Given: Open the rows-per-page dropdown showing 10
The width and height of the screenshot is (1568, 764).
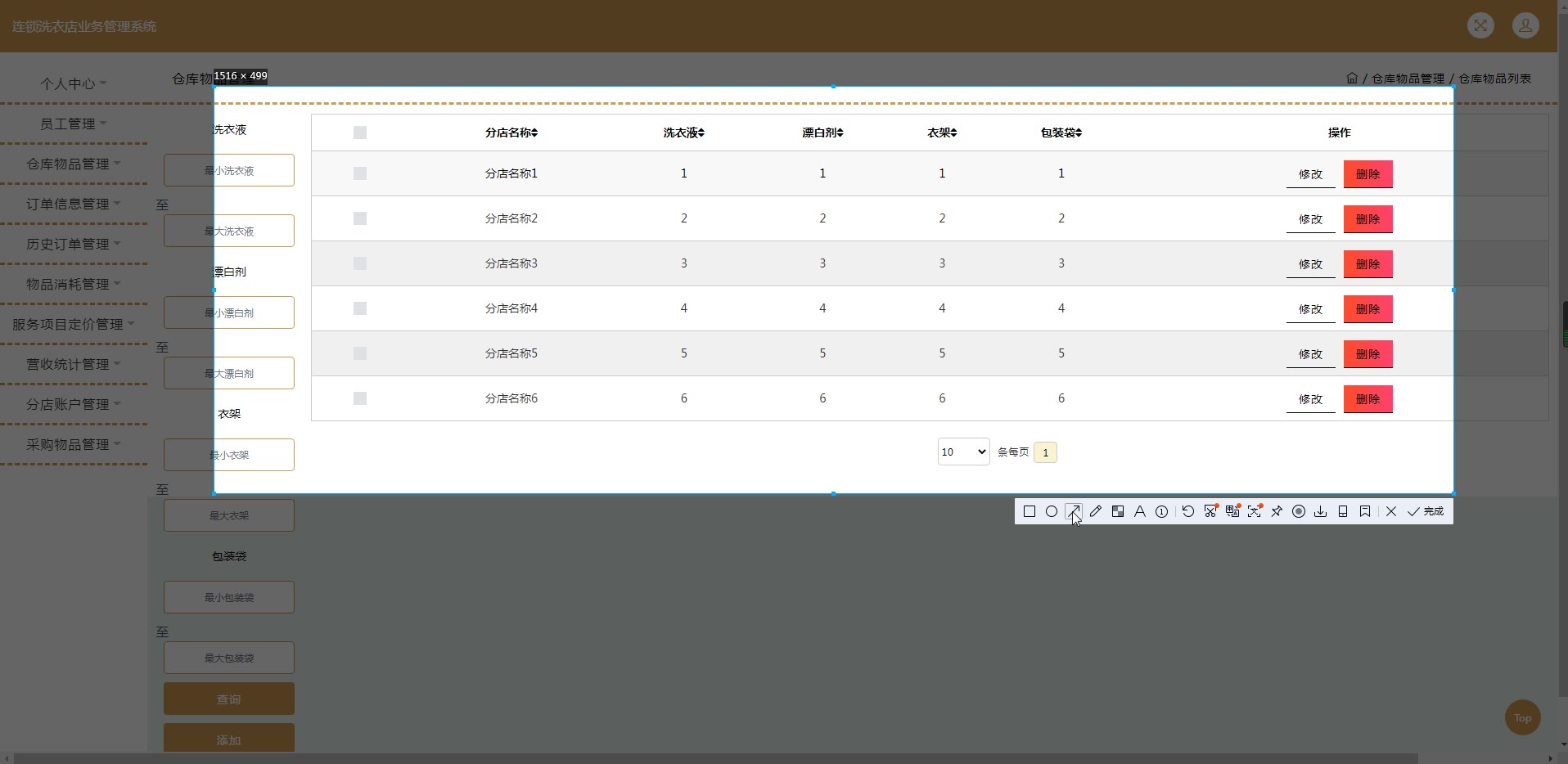Looking at the screenshot, I should tap(963, 452).
